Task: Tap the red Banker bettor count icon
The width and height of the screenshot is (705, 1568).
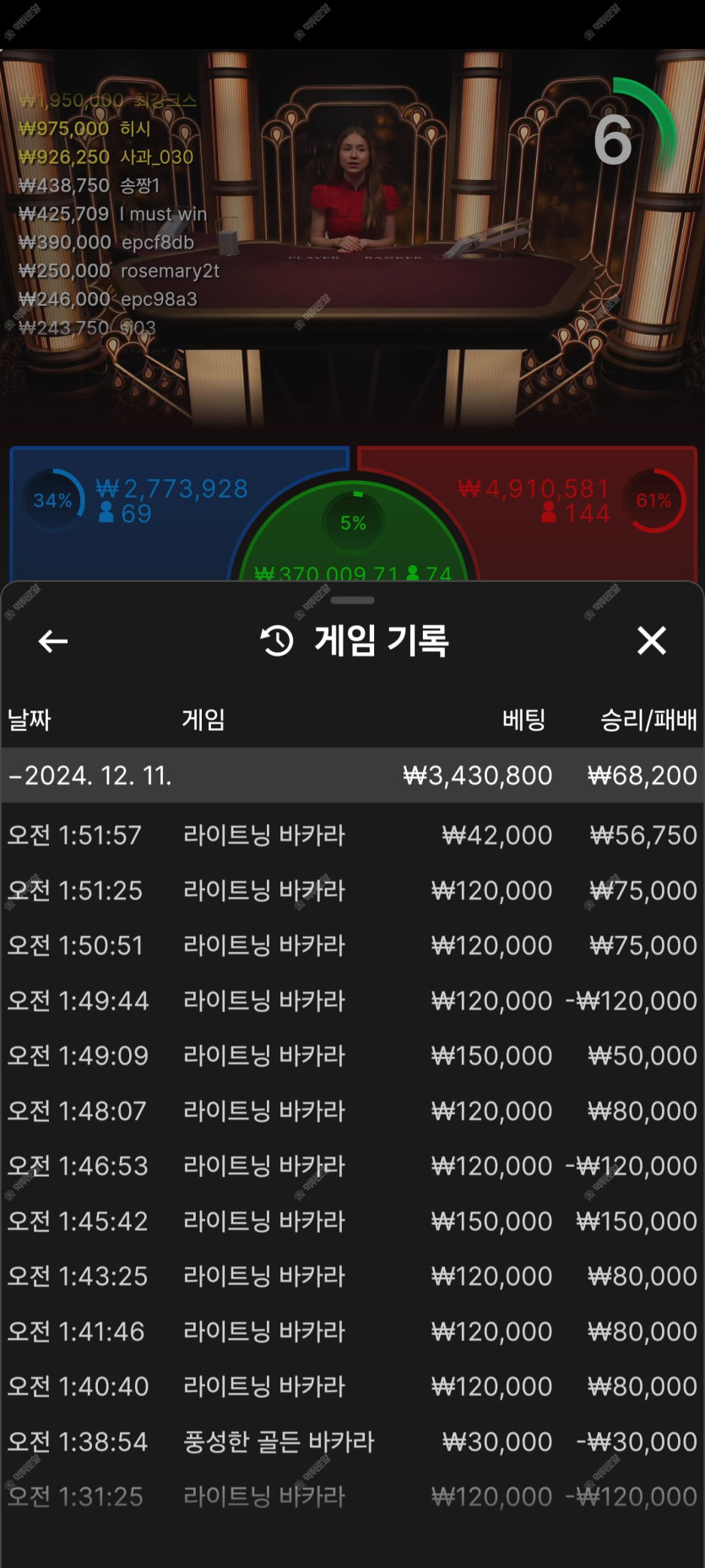Action: pyautogui.click(x=549, y=513)
